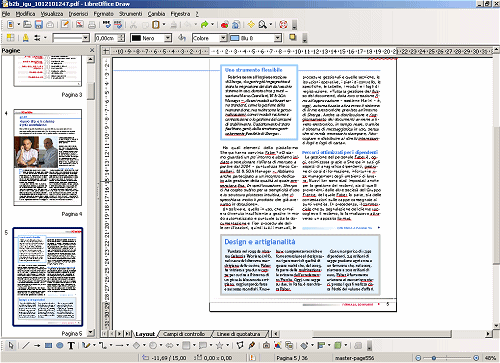Click the Line style icon with yellow pencil

26,38
